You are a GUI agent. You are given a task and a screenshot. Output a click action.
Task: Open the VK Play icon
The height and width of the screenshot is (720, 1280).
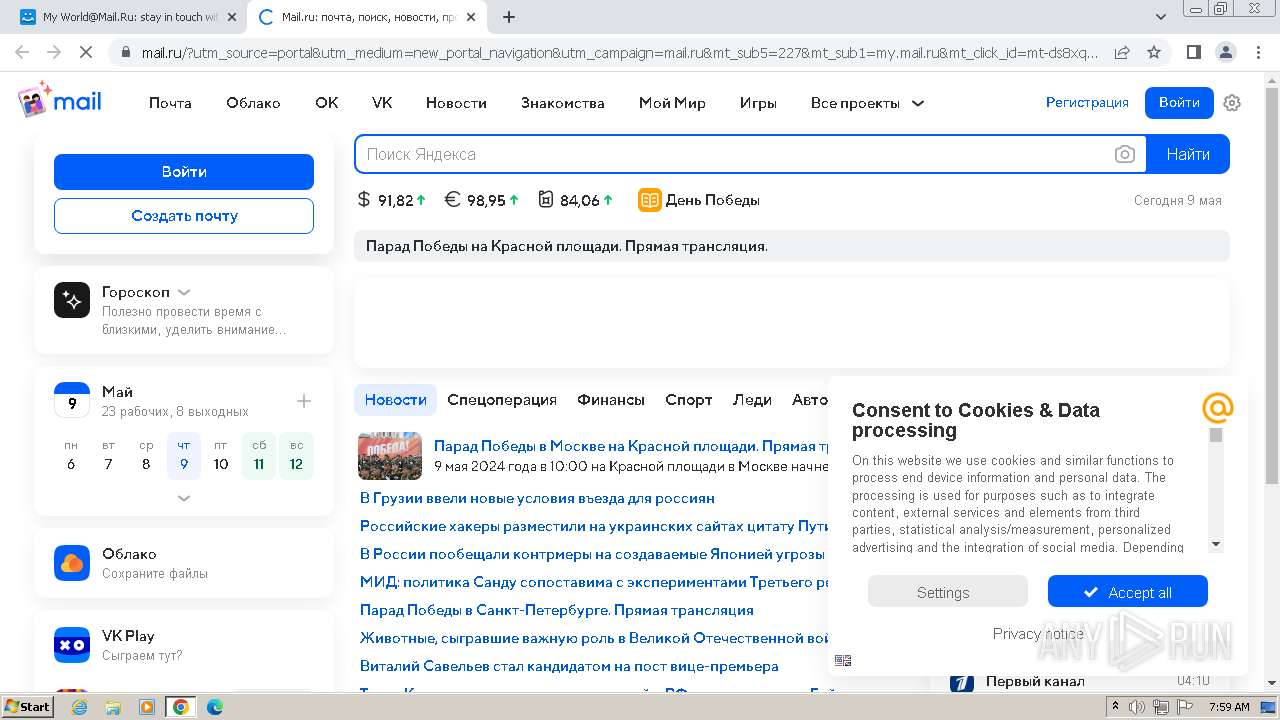72,645
